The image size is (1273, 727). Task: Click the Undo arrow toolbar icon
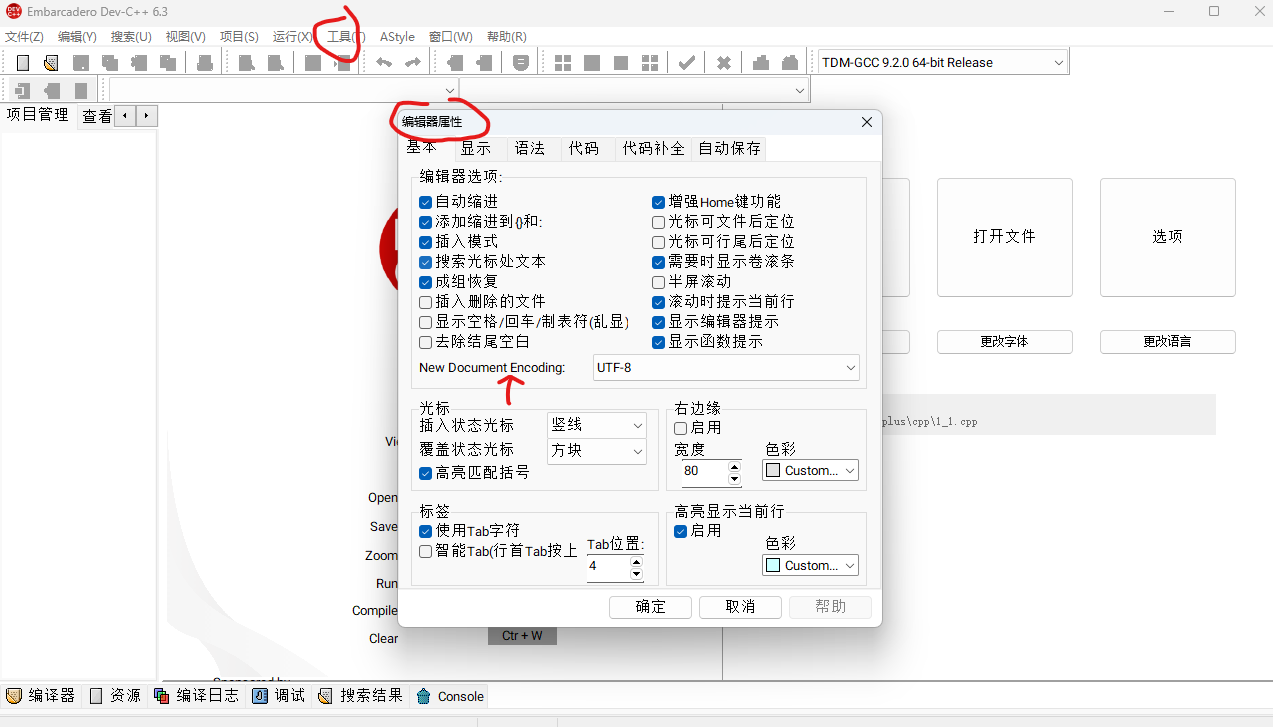(384, 62)
